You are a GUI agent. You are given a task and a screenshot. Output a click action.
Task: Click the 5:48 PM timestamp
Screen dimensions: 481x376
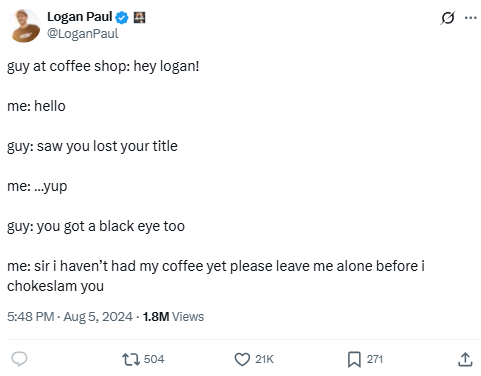click(30, 316)
